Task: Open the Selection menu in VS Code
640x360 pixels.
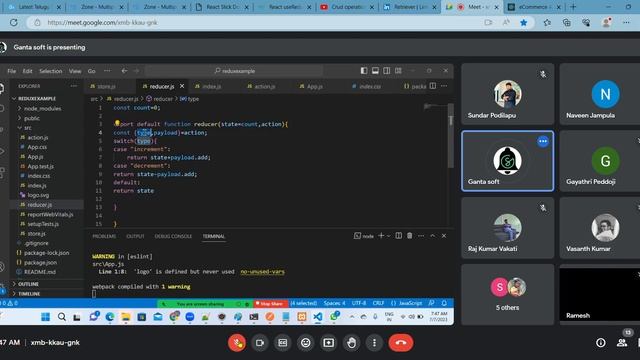Action: coord(51,71)
